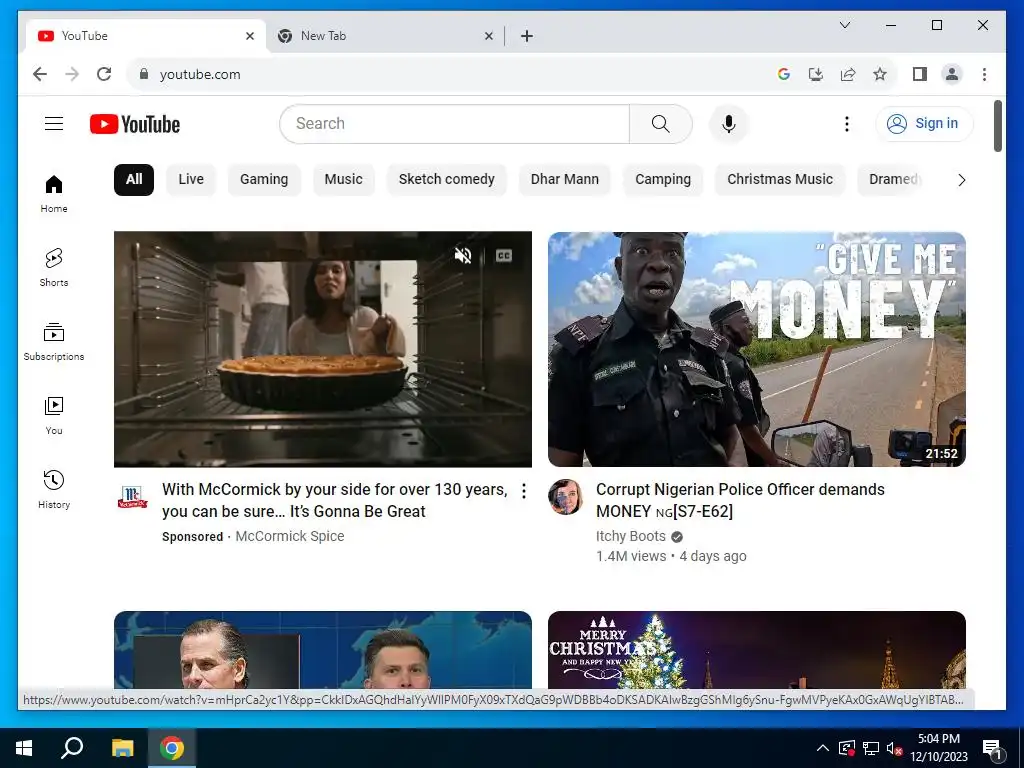Image resolution: width=1024 pixels, height=768 pixels.
Task: Open Subscriptions from sidebar
Action: click(54, 342)
